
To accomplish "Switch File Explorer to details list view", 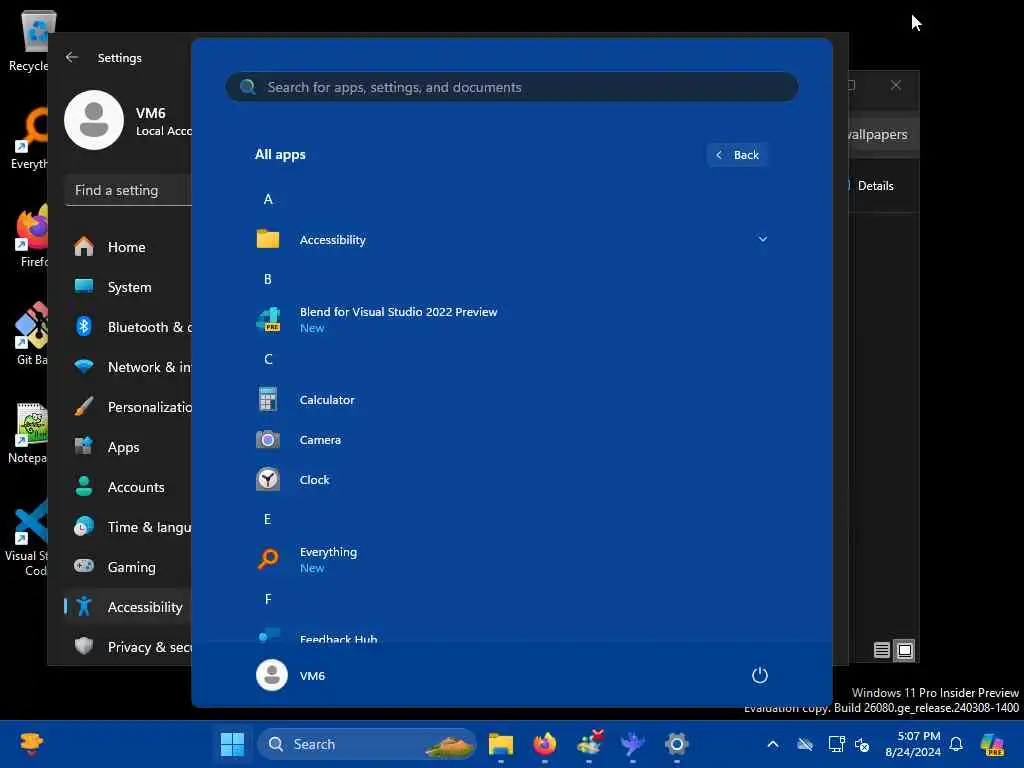I will pyautogui.click(x=882, y=650).
